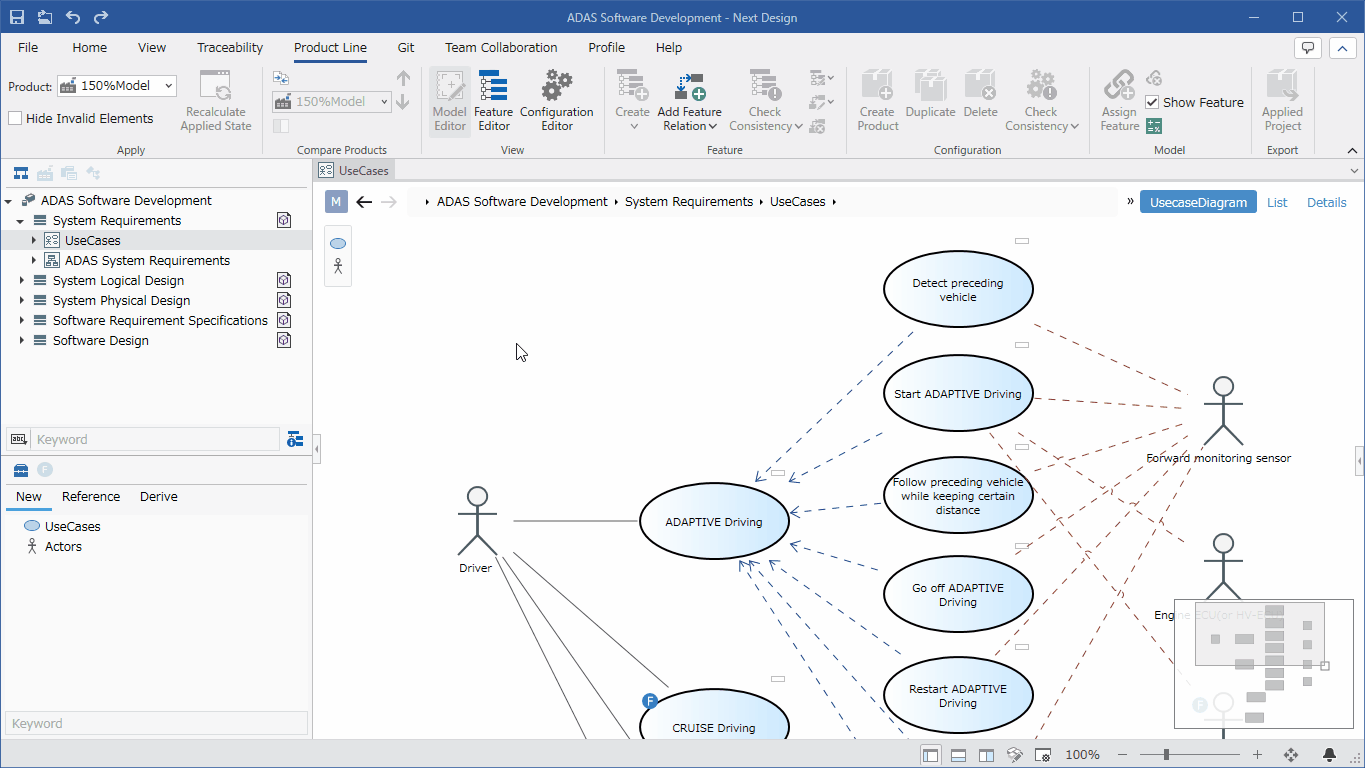Switch to the Profile ribbon tab

(606, 47)
